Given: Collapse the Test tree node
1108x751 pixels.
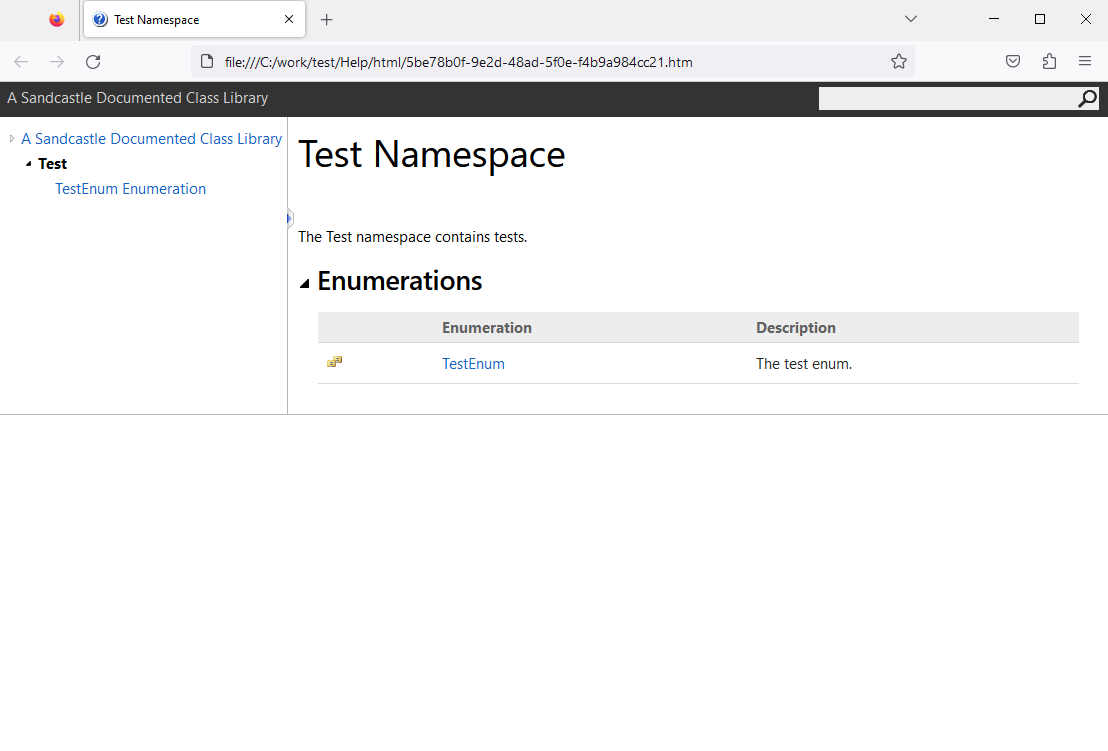Looking at the screenshot, I should point(28,164).
